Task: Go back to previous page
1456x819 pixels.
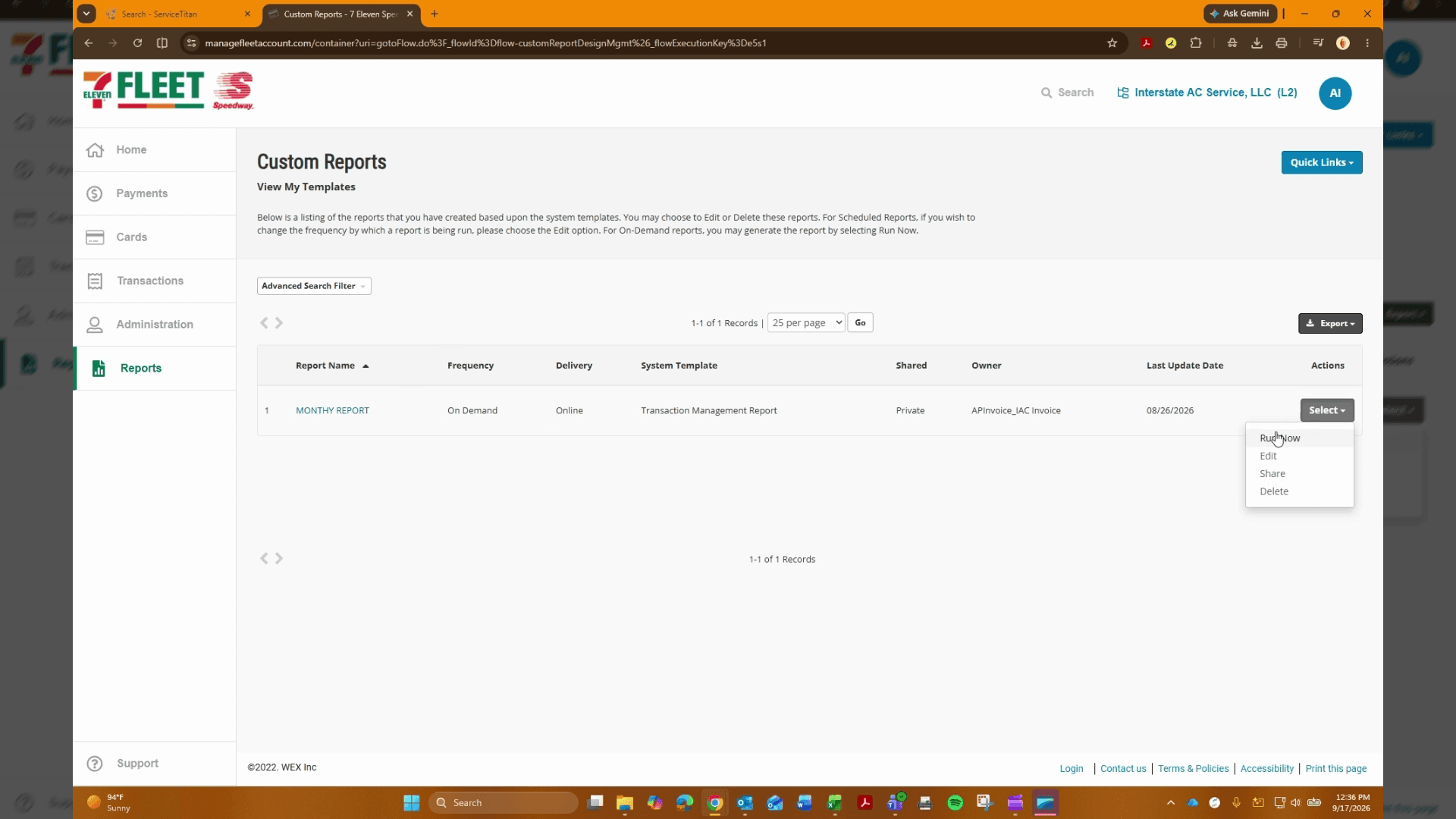Action: click(x=89, y=43)
